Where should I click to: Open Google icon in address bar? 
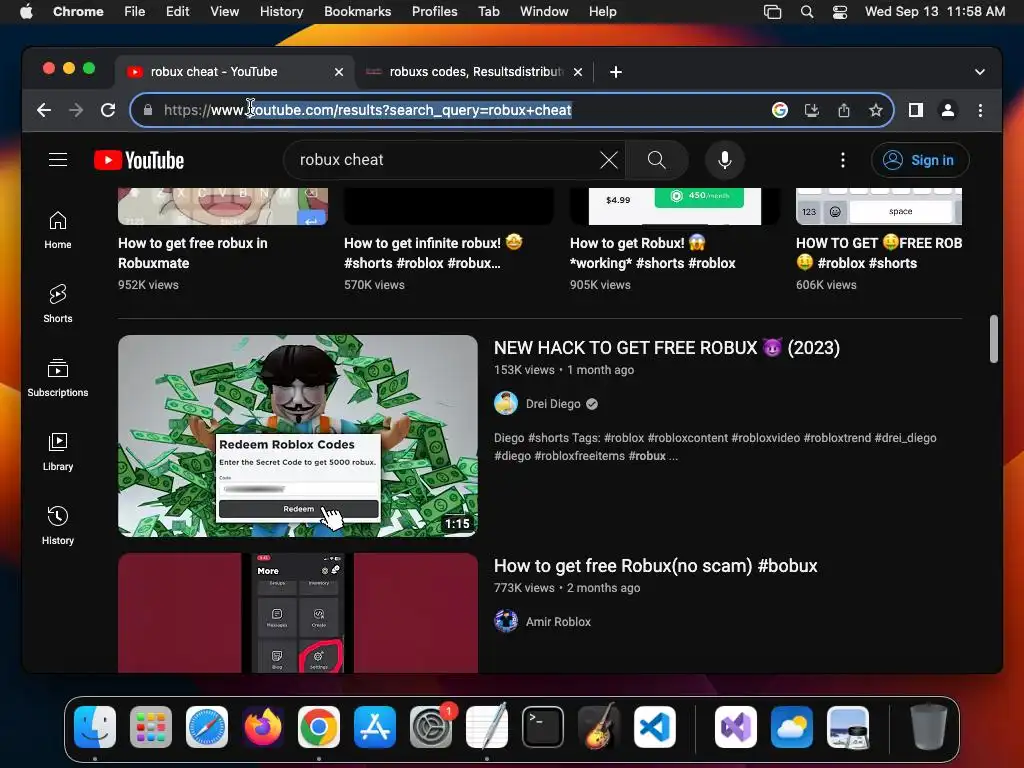(x=779, y=110)
